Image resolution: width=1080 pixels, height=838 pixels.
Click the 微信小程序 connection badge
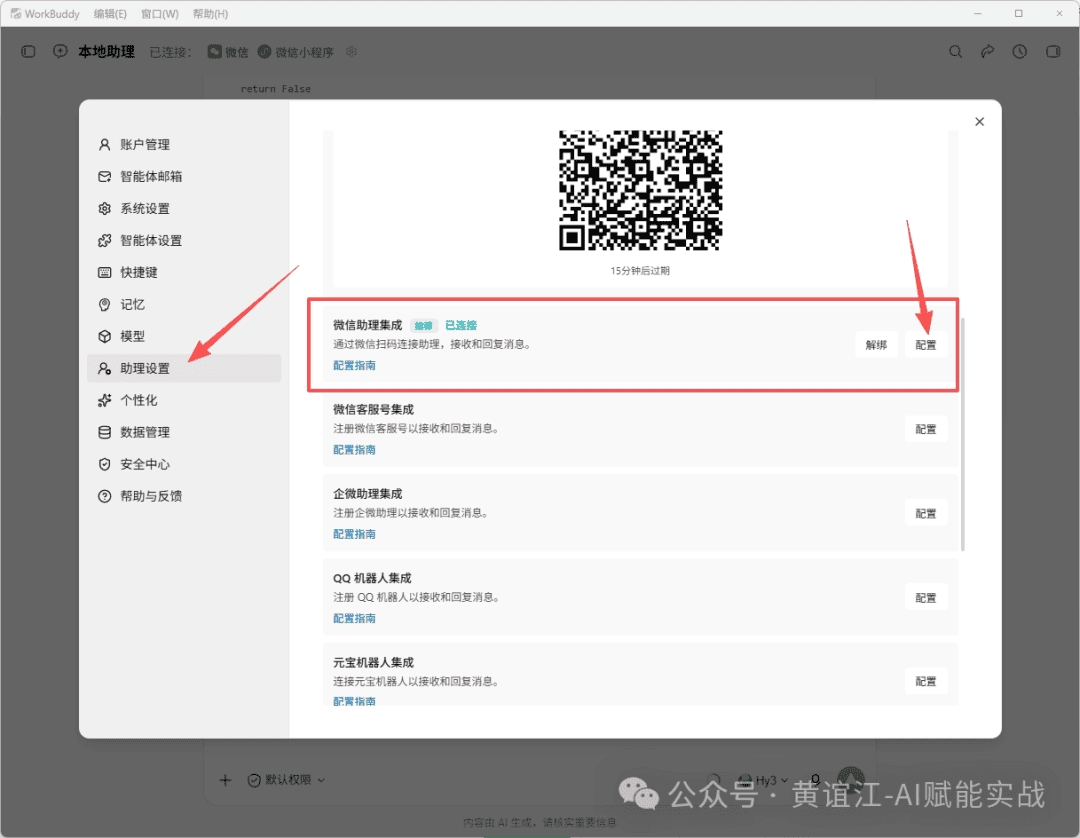click(x=295, y=52)
